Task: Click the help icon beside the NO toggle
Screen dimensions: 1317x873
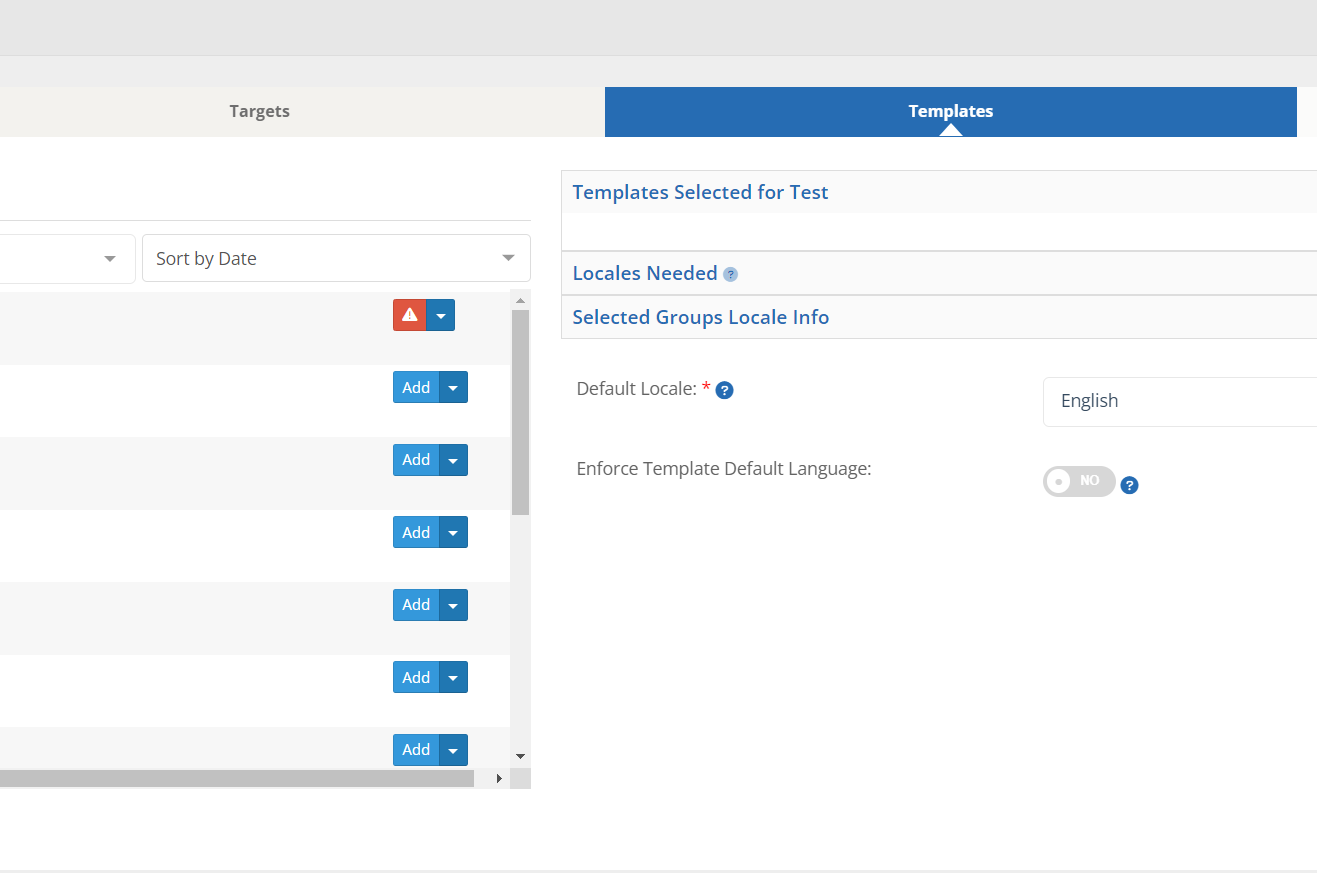Action: pyautogui.click(x=1129, y=485)
